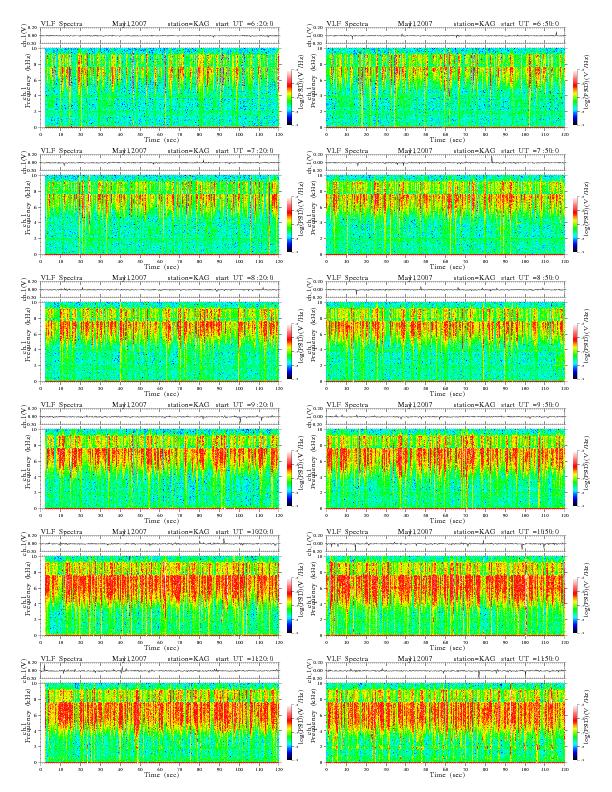Click the ch.1(V) waveform strip above 8:50:0 spectrogram

pyautogui.click(x=445, y=290)
